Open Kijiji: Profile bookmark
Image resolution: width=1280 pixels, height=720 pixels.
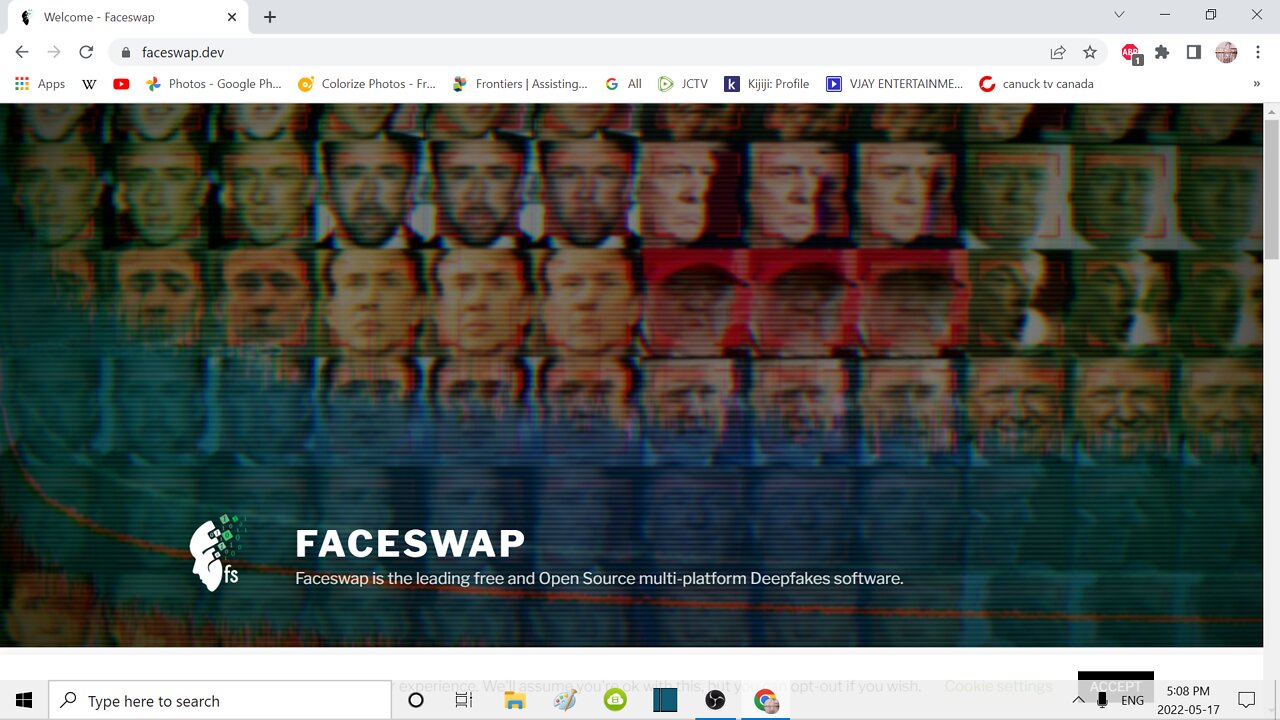point(767,84)
